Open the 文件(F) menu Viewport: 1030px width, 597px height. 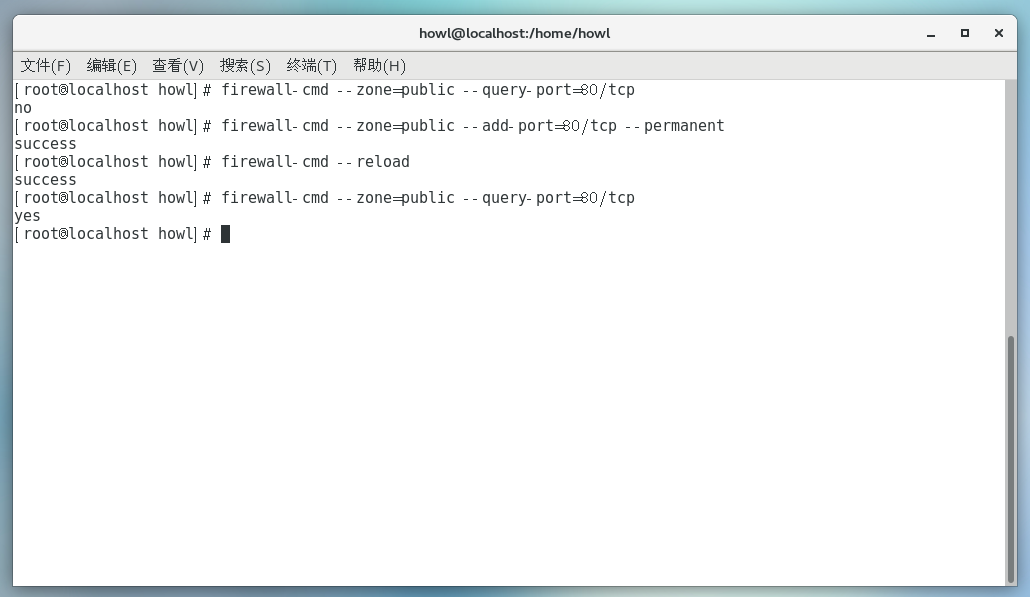pos(45,66)
